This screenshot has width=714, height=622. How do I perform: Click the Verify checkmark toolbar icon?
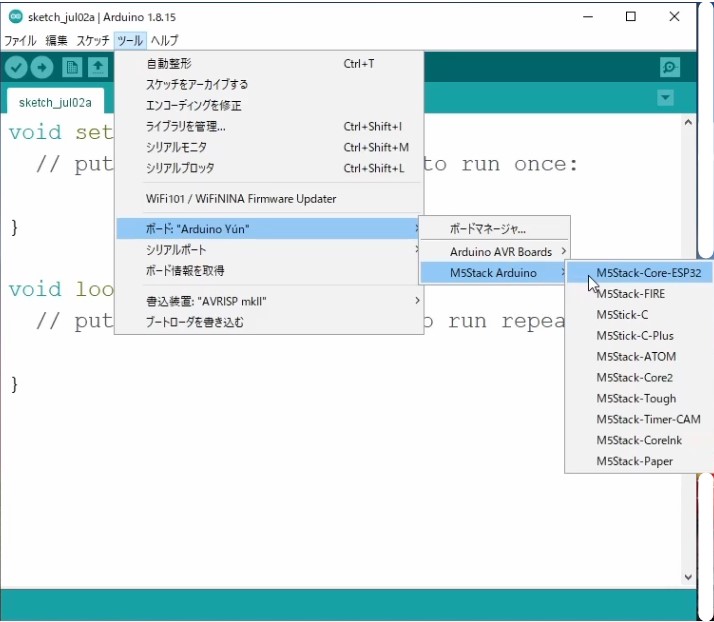click(x=16, y=67)
